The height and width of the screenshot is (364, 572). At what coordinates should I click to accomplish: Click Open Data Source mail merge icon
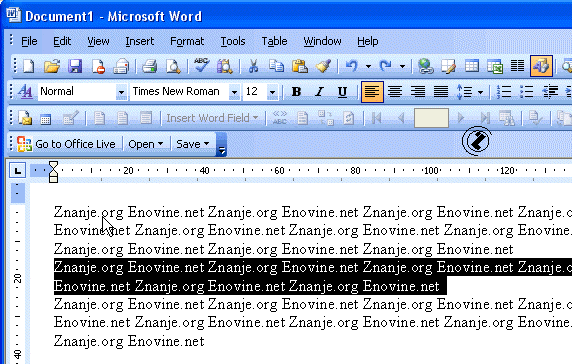point(46,118)
